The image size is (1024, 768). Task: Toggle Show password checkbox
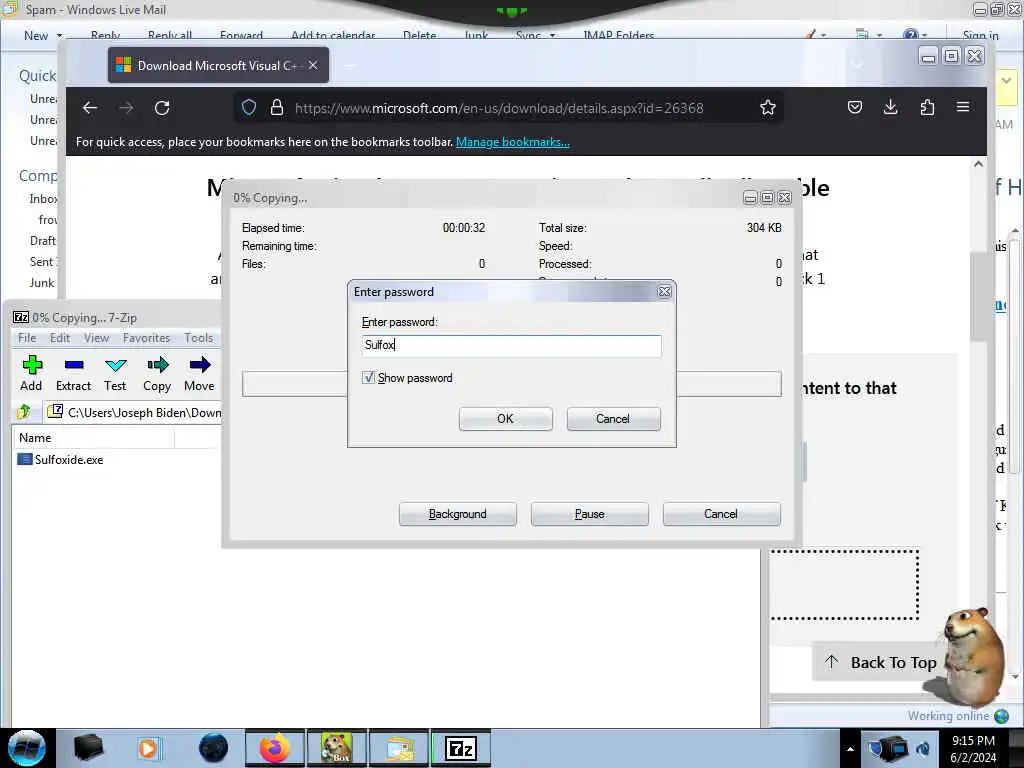tap(368, 377)
